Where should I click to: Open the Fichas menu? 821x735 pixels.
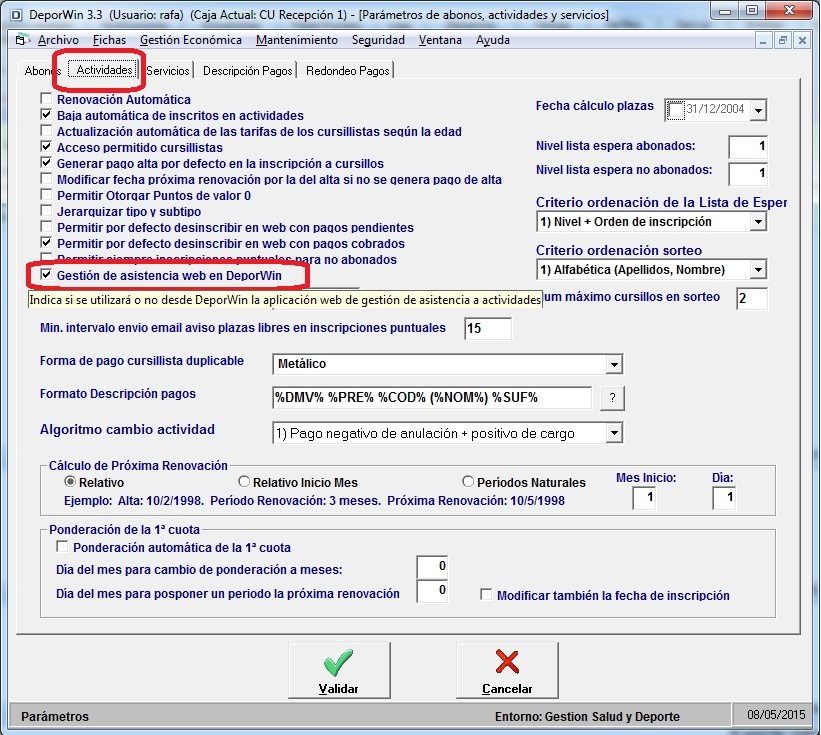click(109, 40)
